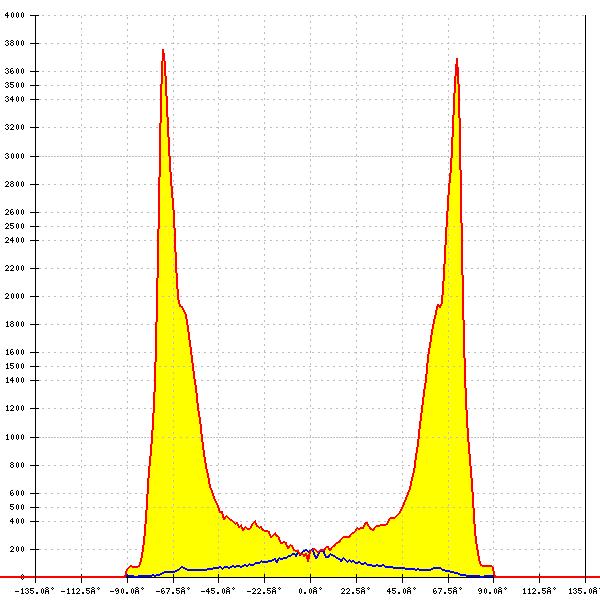The height and width of the screenshot is (600, 600).
Task: Click the 1400 y-axis label
Action: pos(15,380)
